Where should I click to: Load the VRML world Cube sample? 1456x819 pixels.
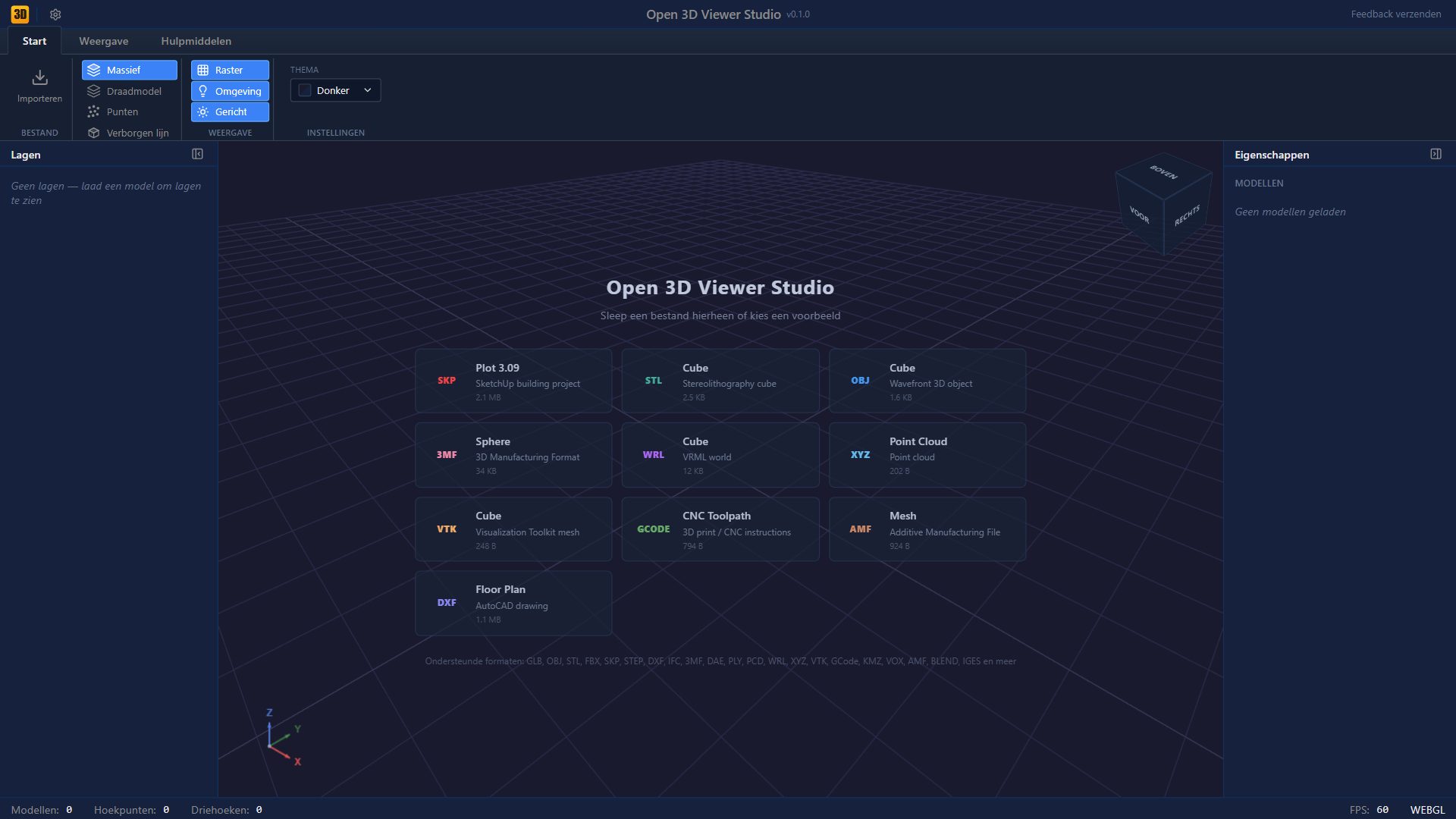(720, 455)
